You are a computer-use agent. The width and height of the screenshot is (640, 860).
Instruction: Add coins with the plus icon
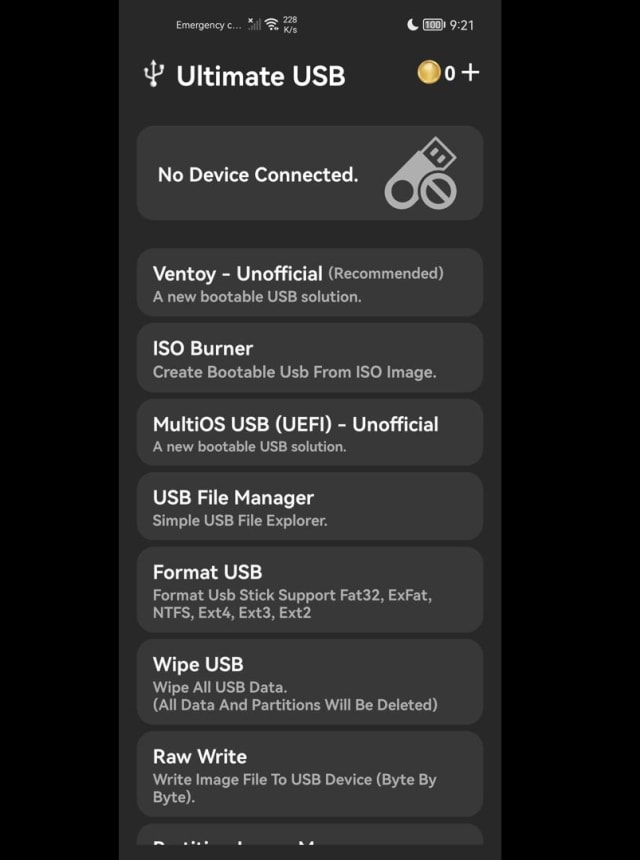[470, 72]
